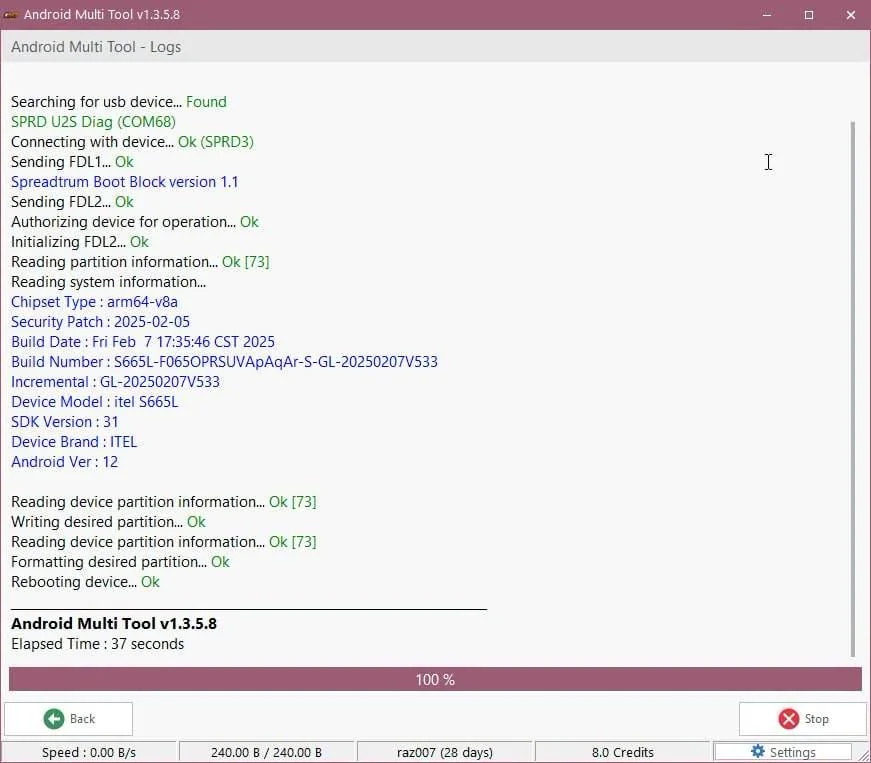Image resolution: width=871 pixels, height=763 pixels.
Task: Select the 'Sending FDL2... Ok' line
Action: [72, 202]
